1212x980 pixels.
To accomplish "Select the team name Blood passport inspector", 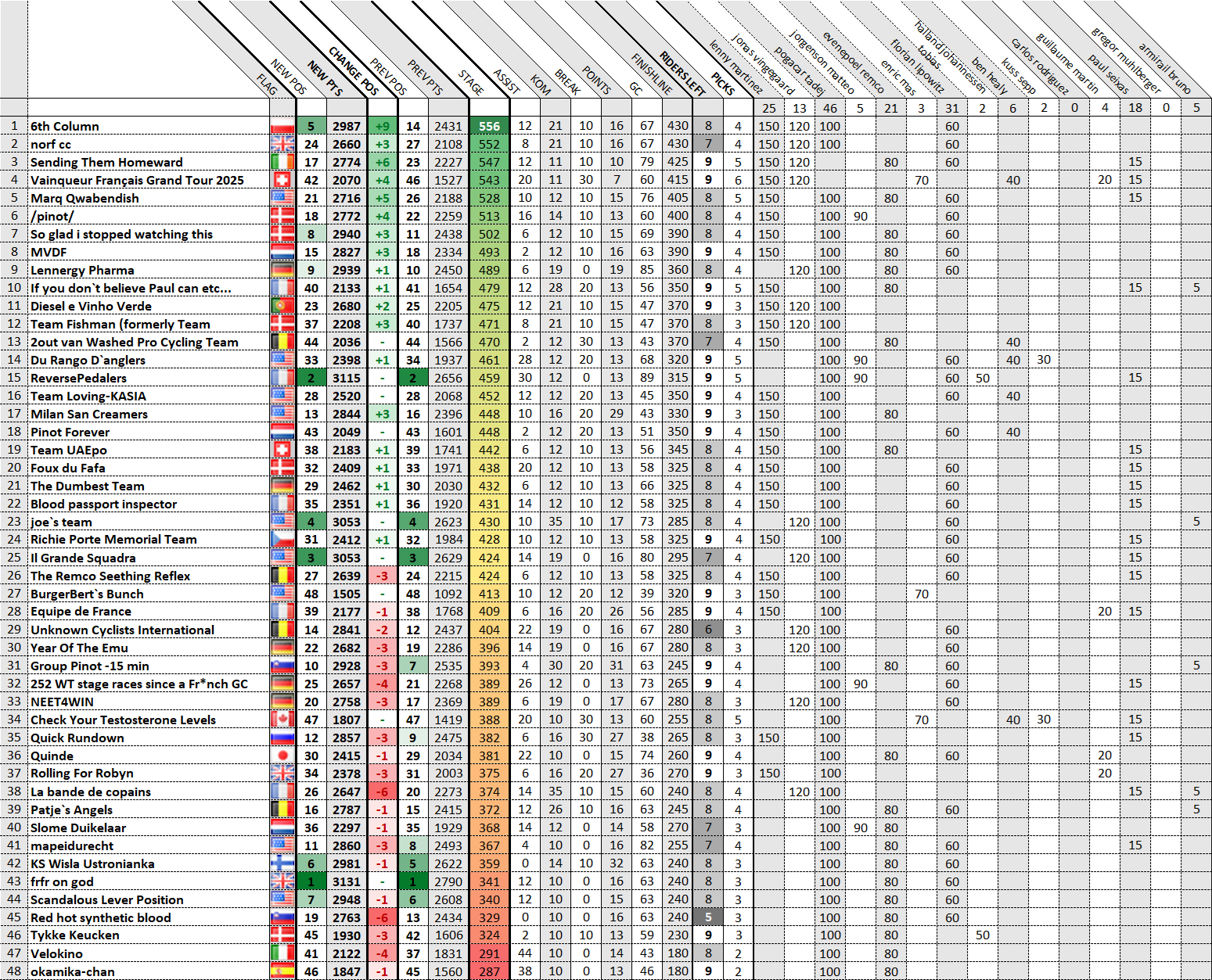I will pos(103,504).
